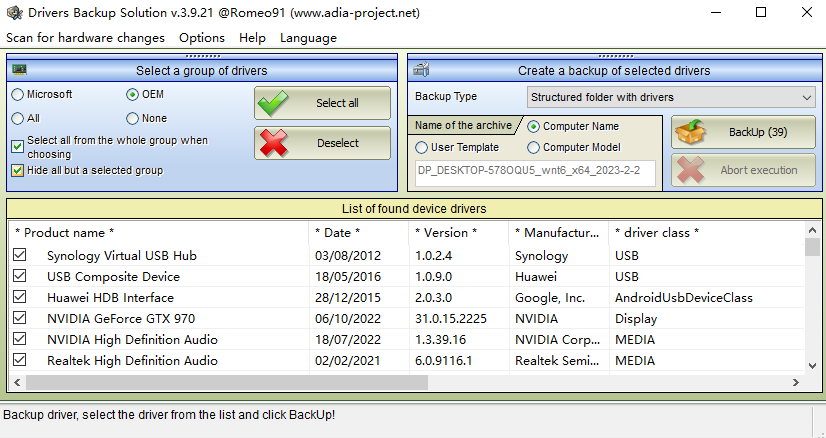
Task: Click the horizontal scrollbar left arrow
Action: (18, 382)
